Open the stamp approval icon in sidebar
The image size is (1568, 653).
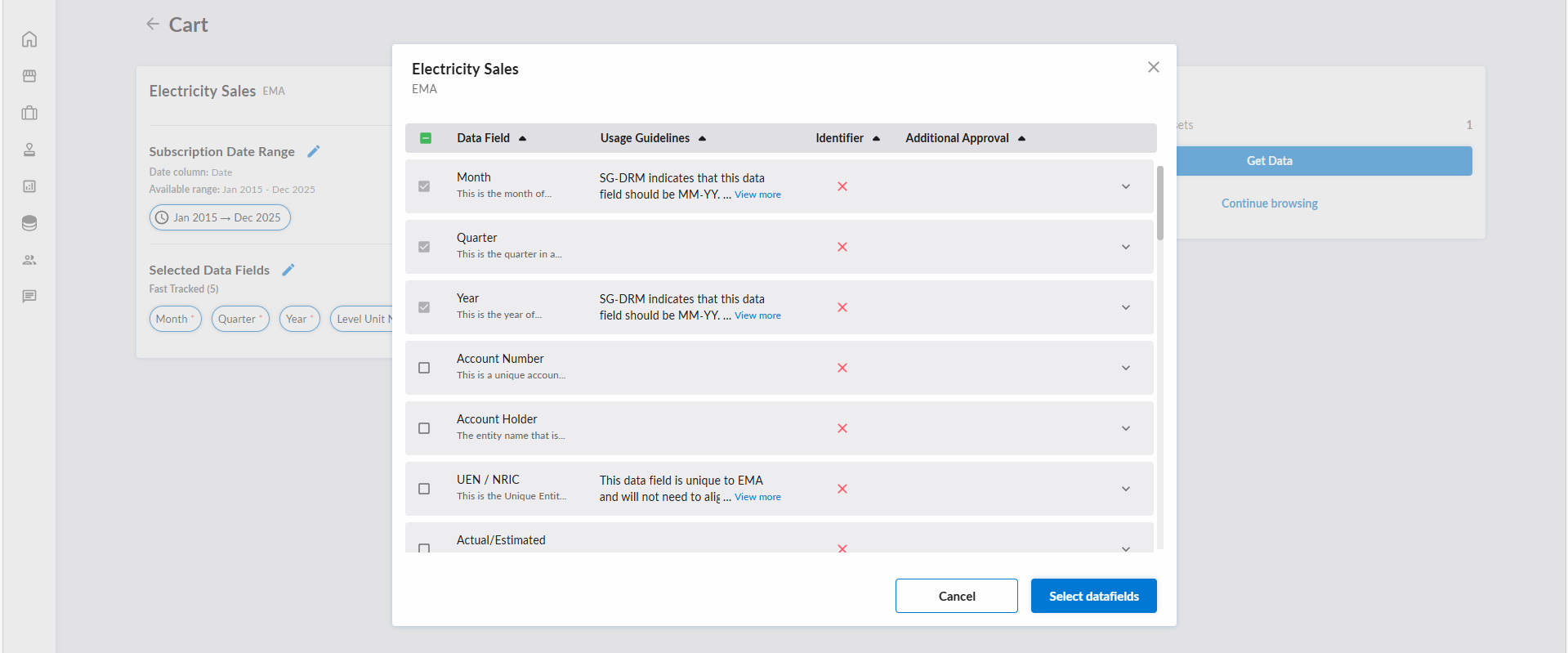[x=29, y=150]
